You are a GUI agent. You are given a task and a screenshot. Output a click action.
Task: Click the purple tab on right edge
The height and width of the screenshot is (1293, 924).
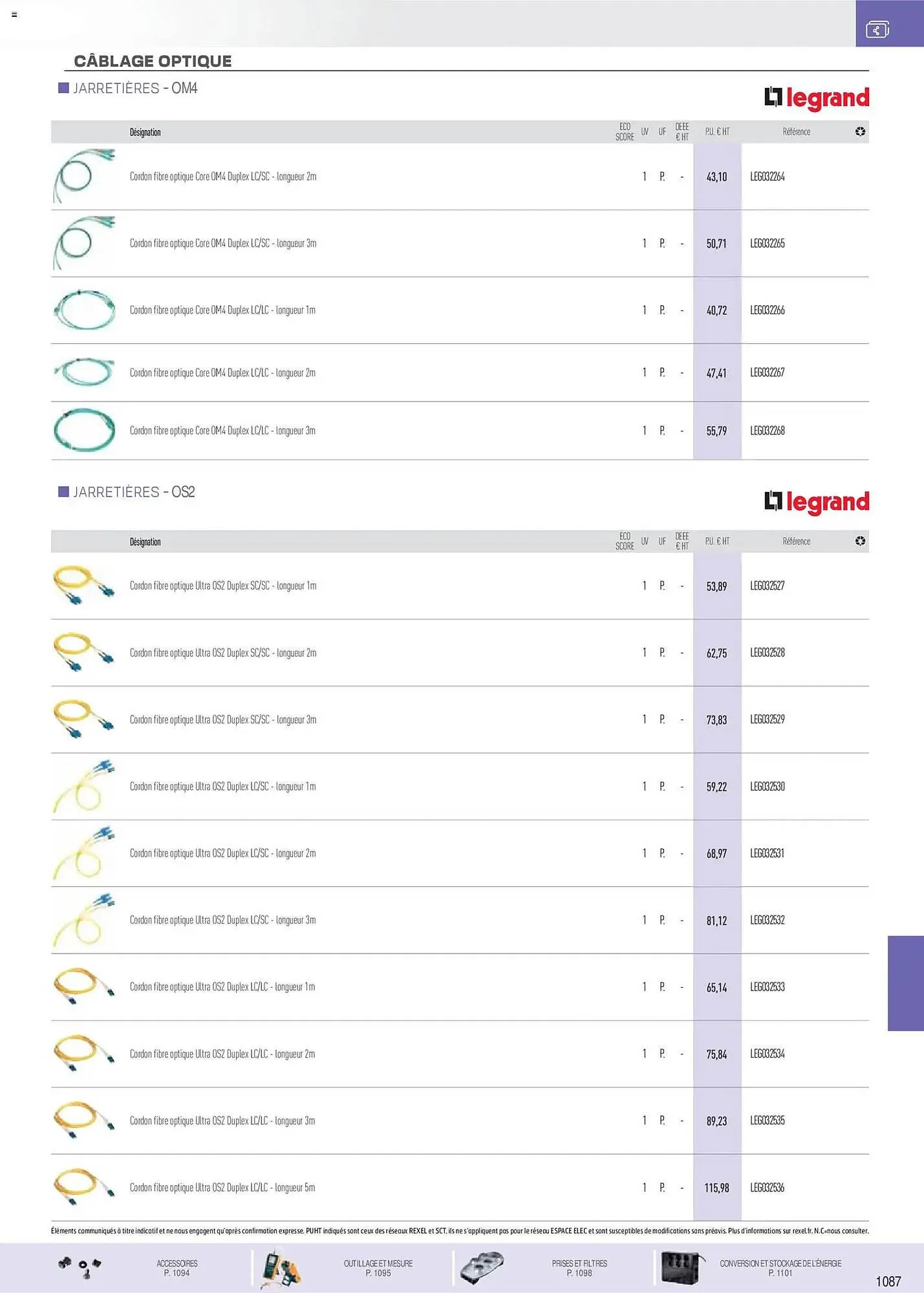[905, 983]
